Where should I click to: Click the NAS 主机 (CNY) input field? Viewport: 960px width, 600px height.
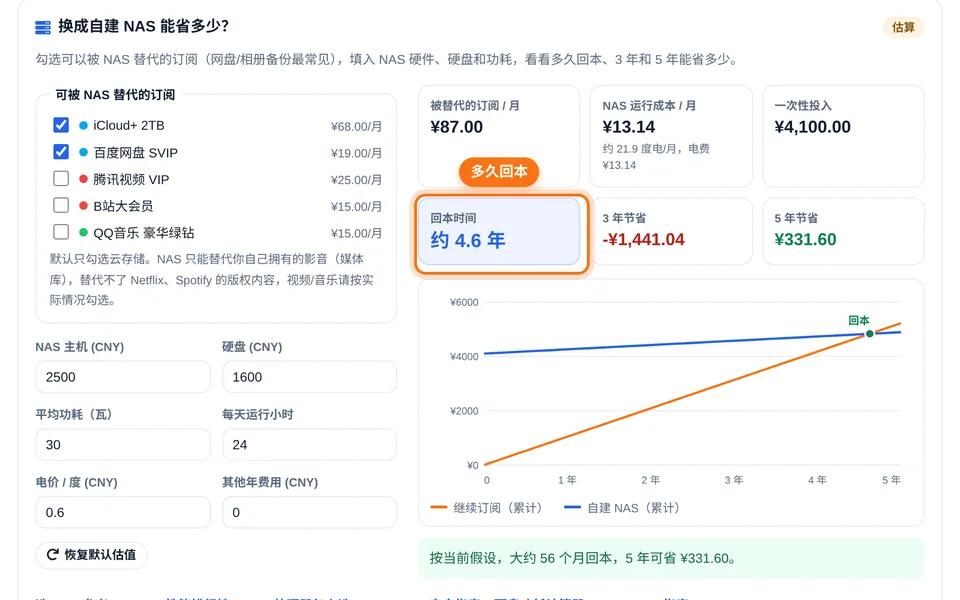click(123, 377)
